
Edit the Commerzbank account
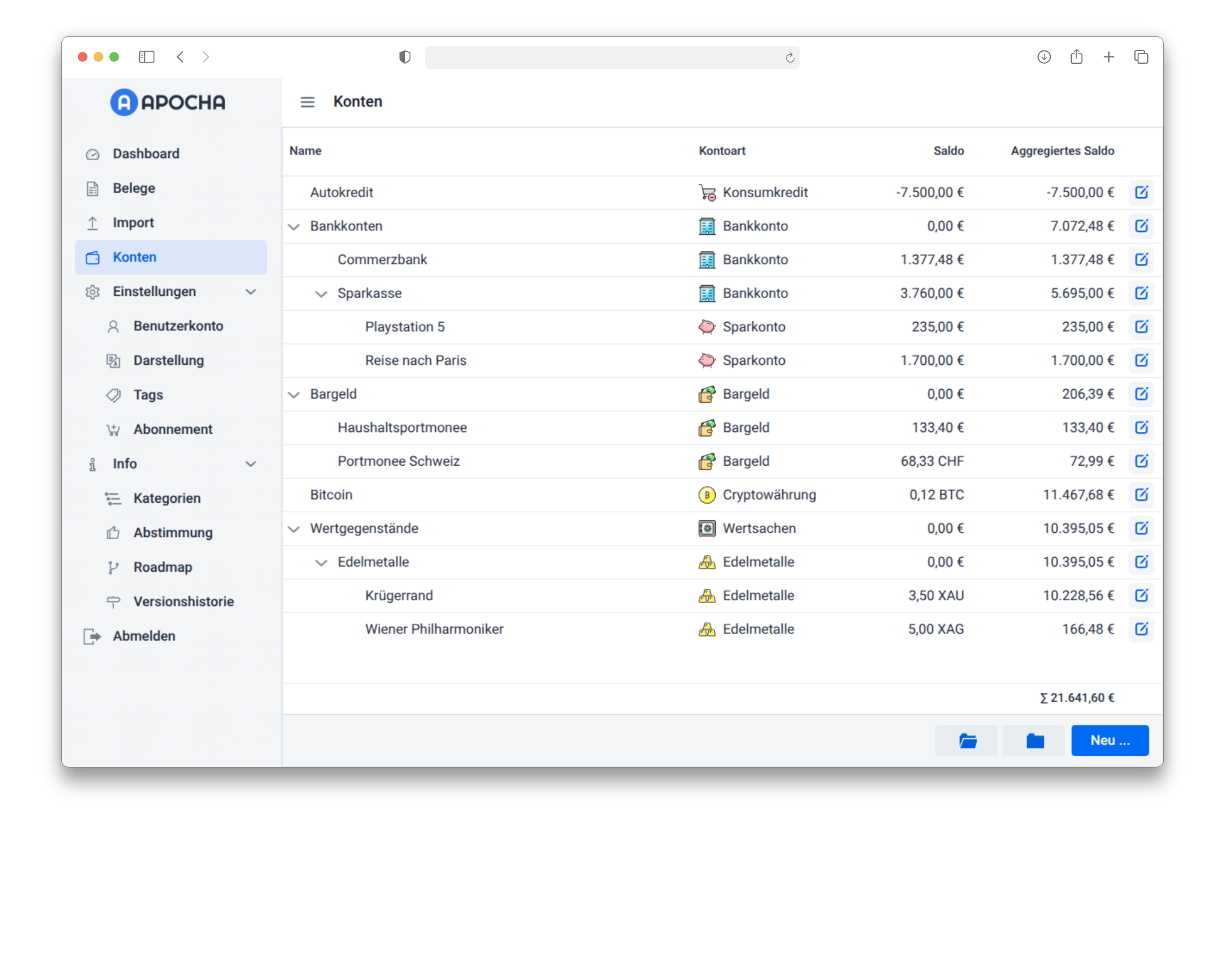click(1141, 260)
